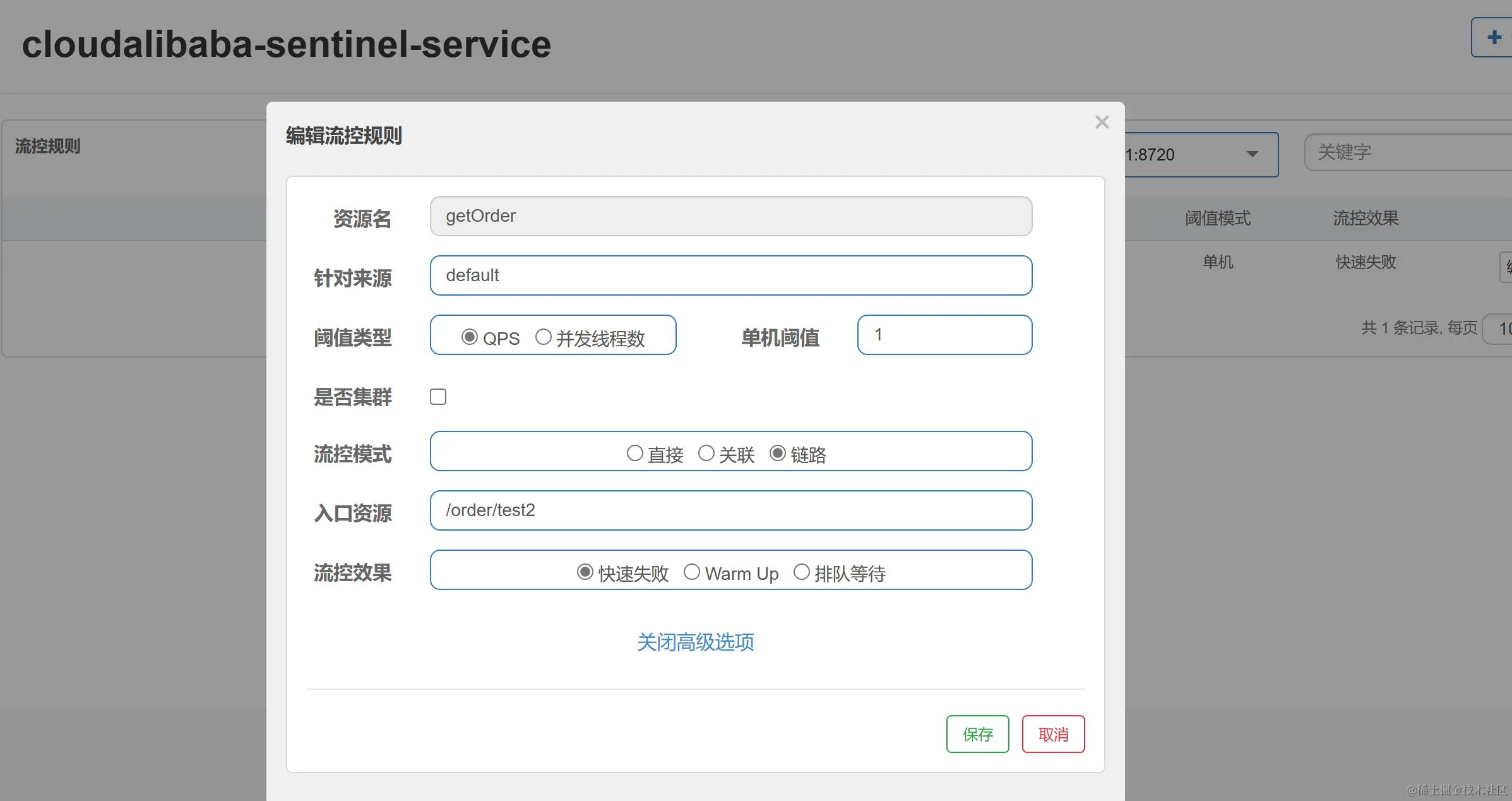Select 快速失败 flow control effect
Viewport: 1512px width, 801px height.
(585, 572)
